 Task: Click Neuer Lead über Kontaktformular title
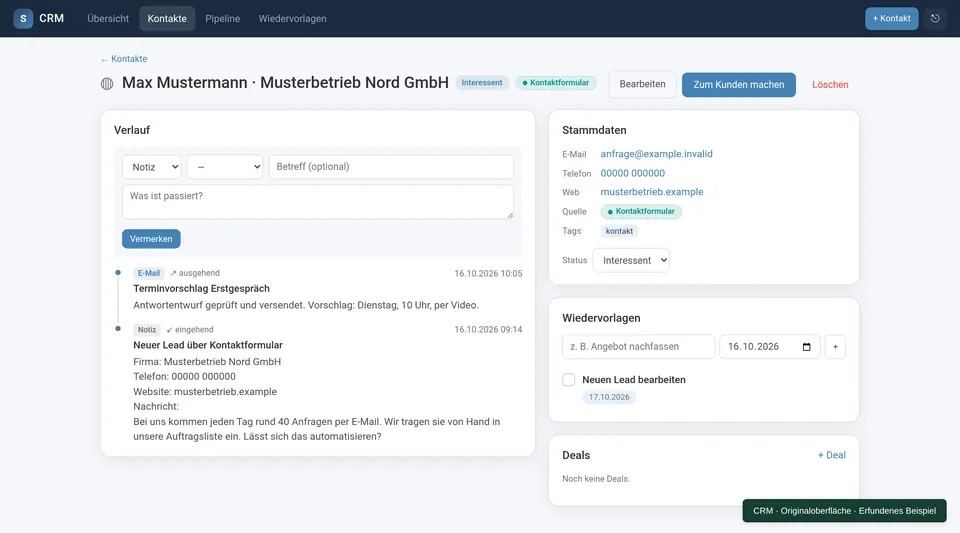tap(208, 345)
